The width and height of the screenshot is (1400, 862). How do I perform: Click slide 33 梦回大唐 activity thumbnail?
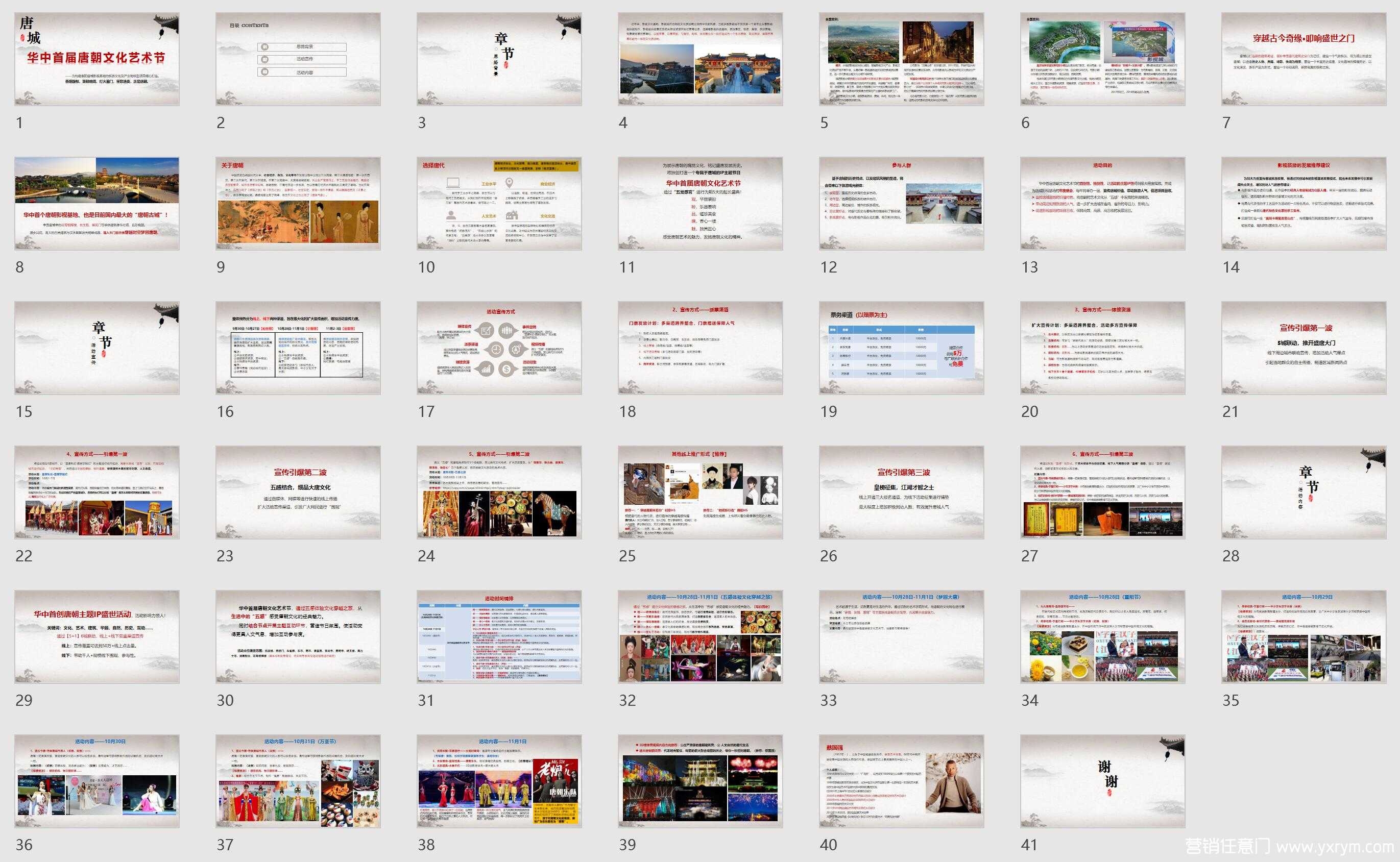(x=902, y=637)
